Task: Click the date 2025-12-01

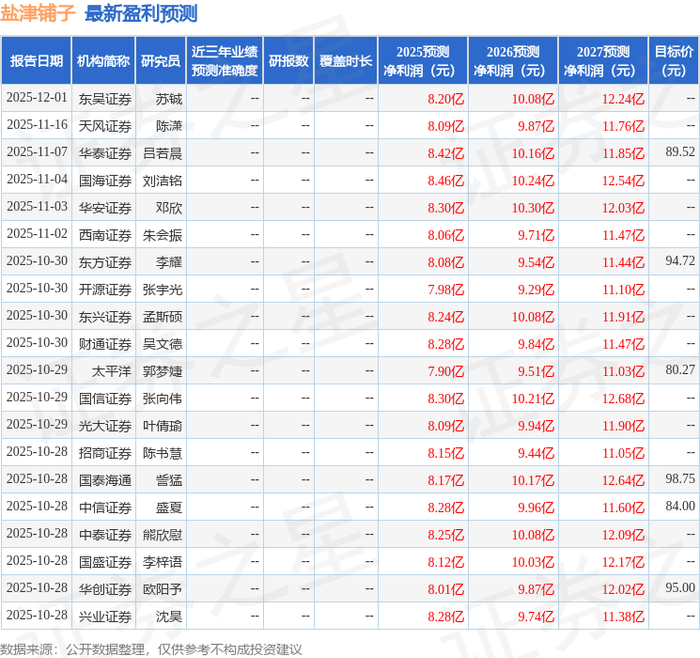Action: 37,97
